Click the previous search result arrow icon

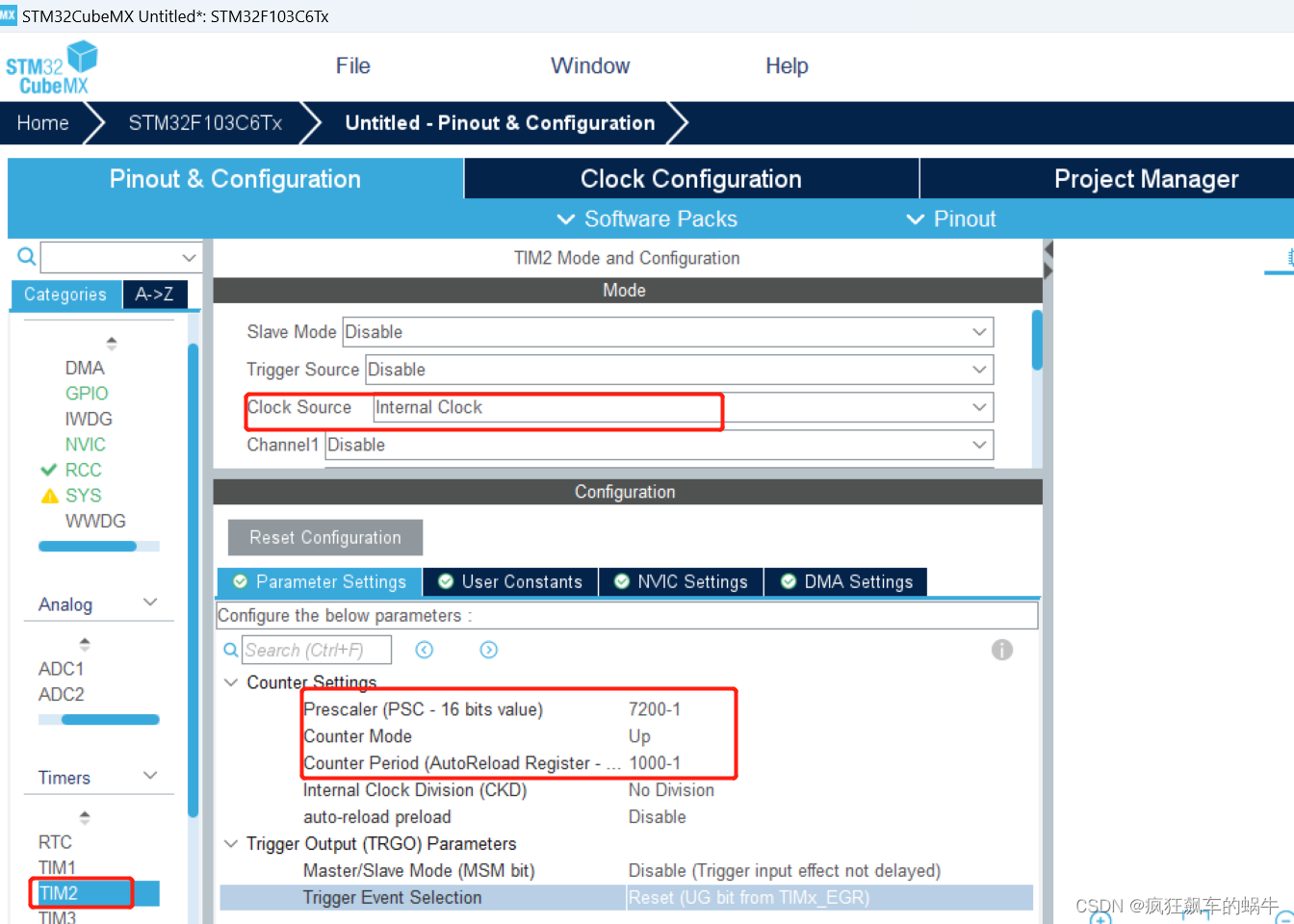(x=425, y=650)
